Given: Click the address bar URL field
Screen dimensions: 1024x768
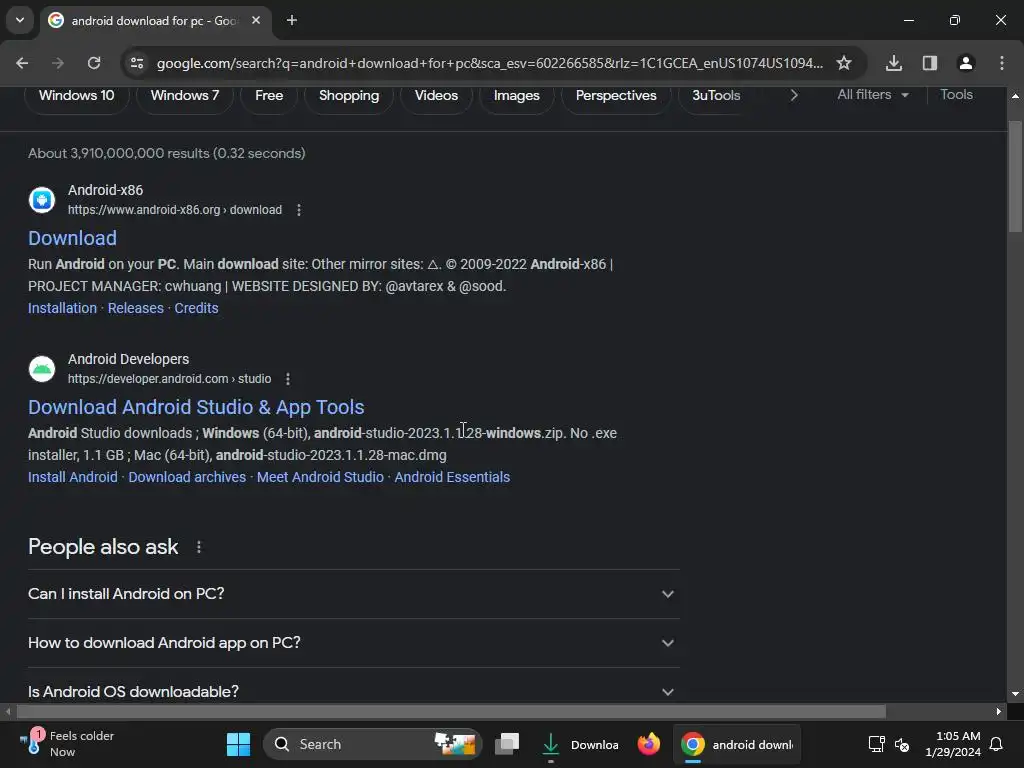Looking at the screenshot, I should coord(489,63).
